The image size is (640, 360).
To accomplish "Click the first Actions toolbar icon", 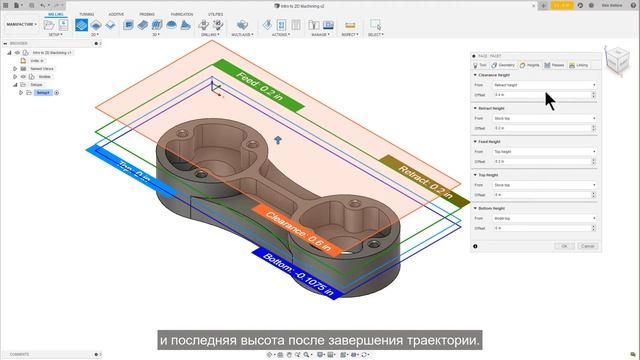I will point(267,25).
